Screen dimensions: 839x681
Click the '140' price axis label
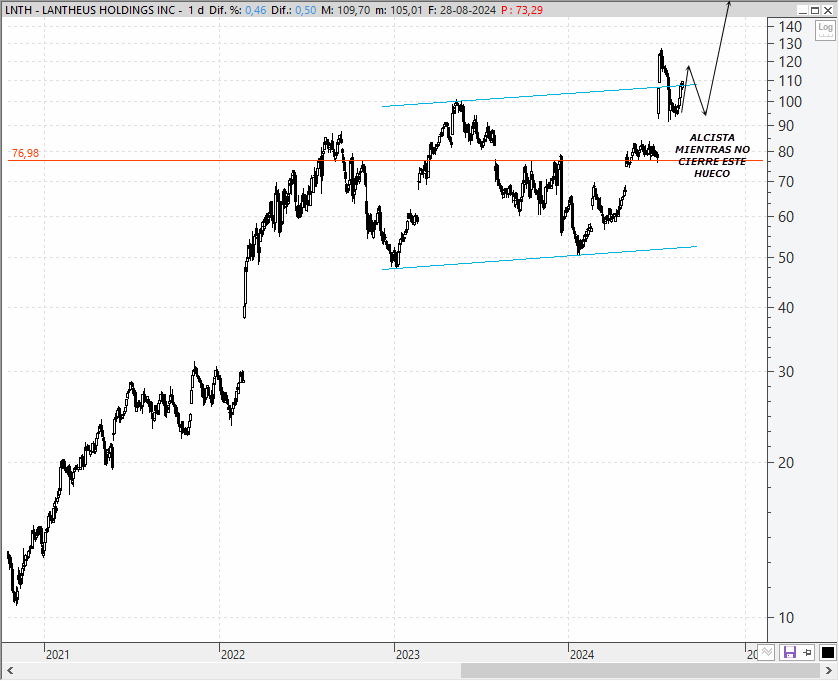pos(790,27)
